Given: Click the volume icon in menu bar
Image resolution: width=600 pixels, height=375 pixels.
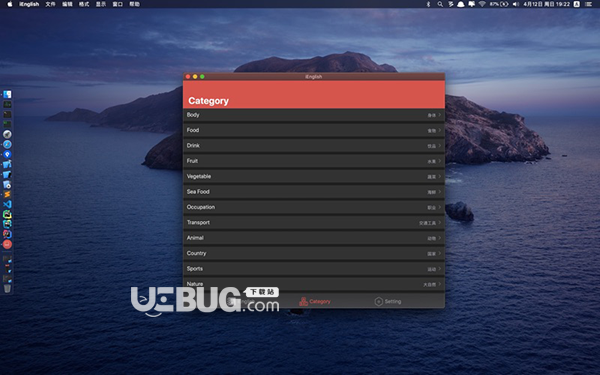Looking at the screenshot, I should tap(515, 4).
